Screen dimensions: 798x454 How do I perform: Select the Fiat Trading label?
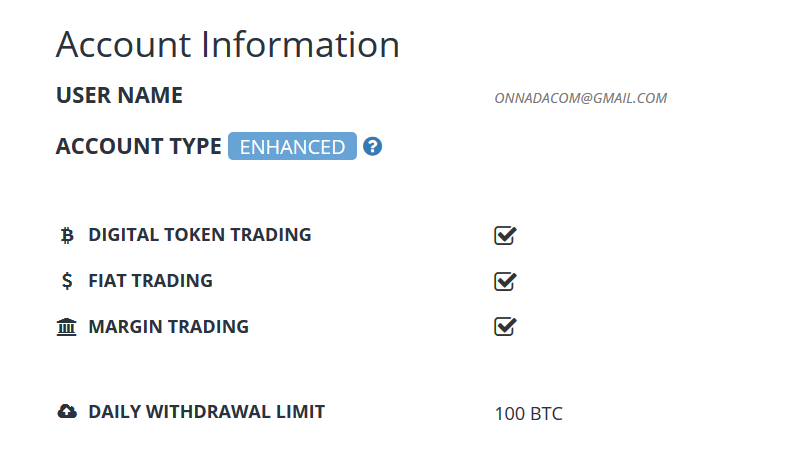[150, 281]
